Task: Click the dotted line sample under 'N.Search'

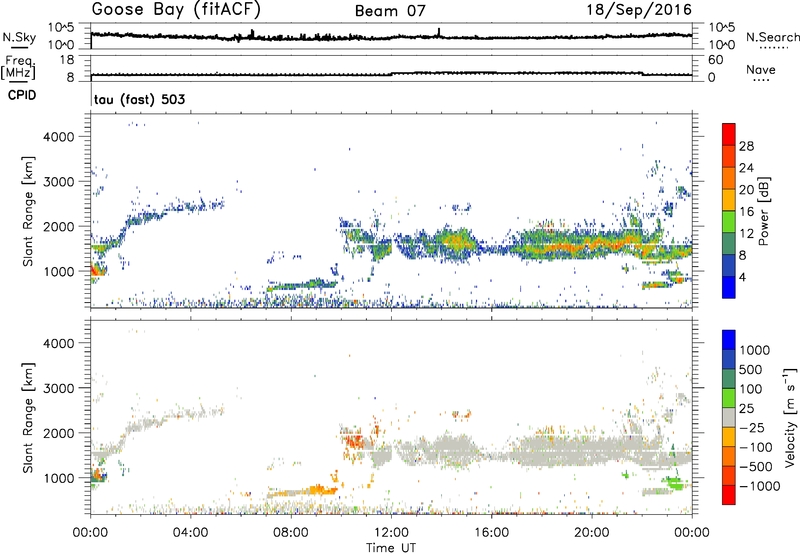Action: pyautogui.click(x=773, y=48)
